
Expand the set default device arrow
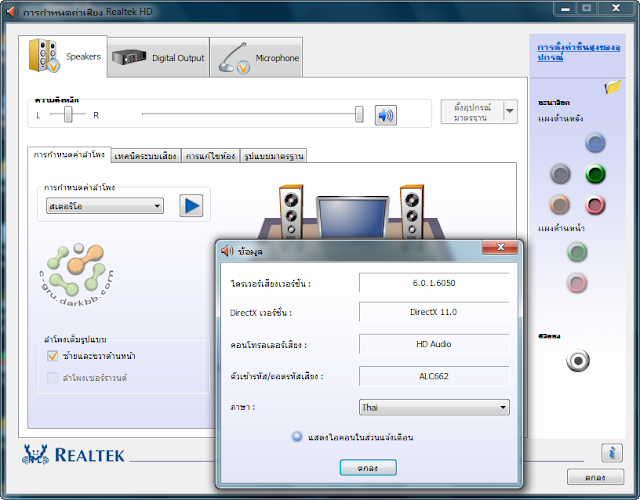pyautogui.click(x=510, y=111)
